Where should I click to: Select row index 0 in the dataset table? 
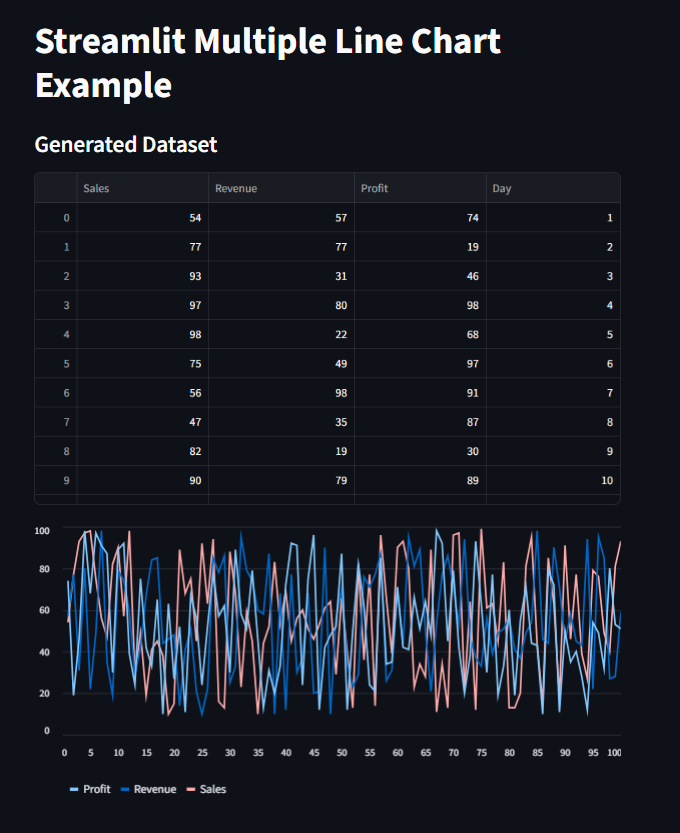point(56,217)
